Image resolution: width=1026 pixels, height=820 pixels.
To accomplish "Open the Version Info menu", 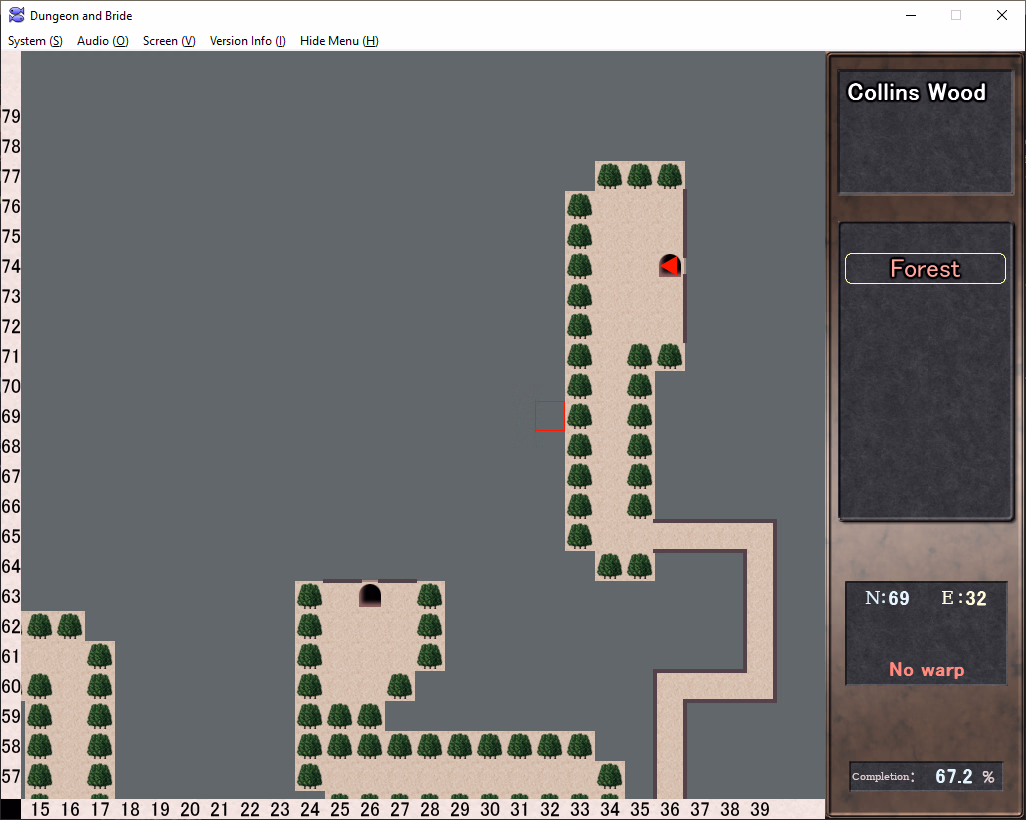I will click(247, 41).
